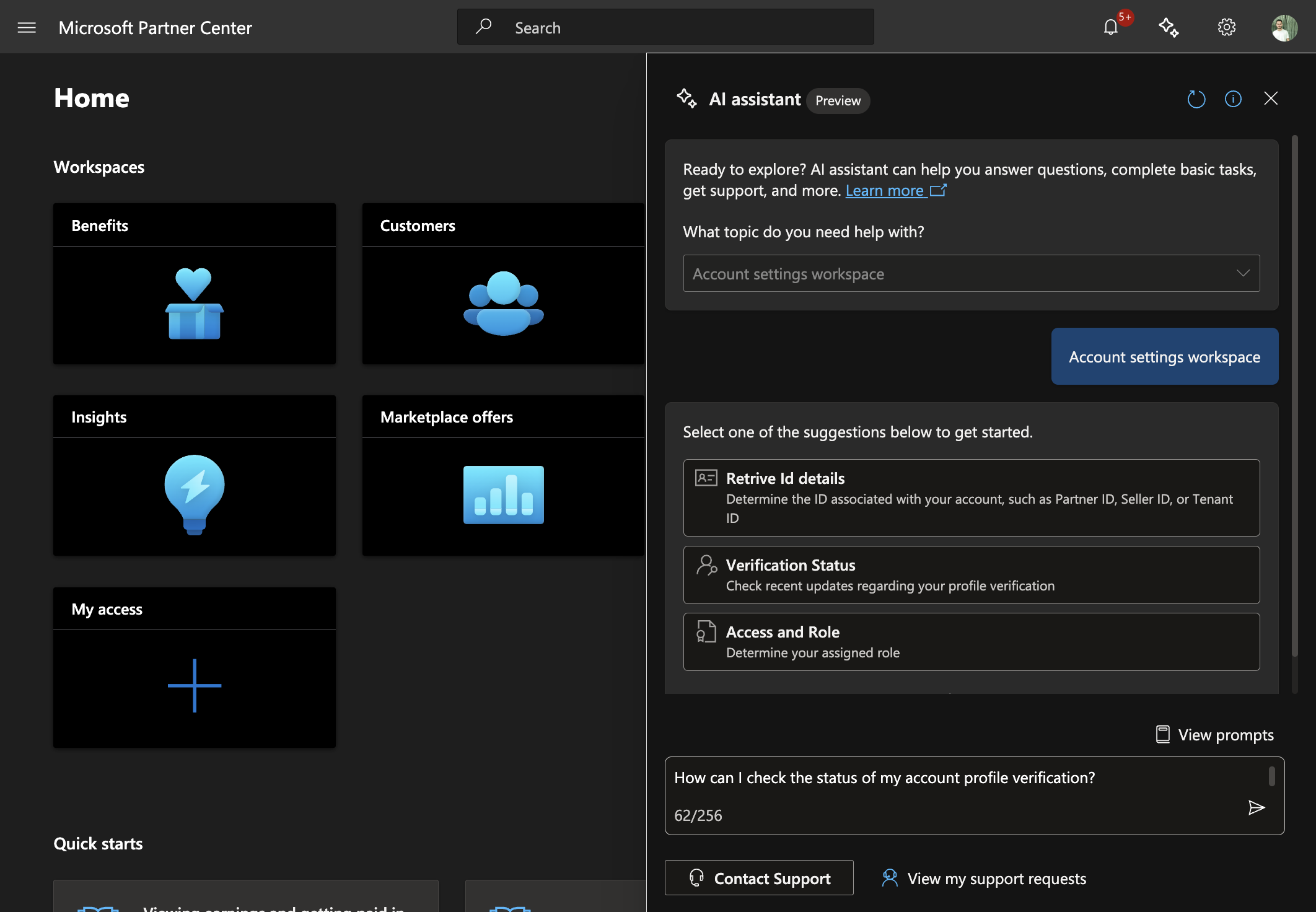Send the typed message with arrow icon
Viewport: 1316px width, 912px height.
tap(1256, 807)
